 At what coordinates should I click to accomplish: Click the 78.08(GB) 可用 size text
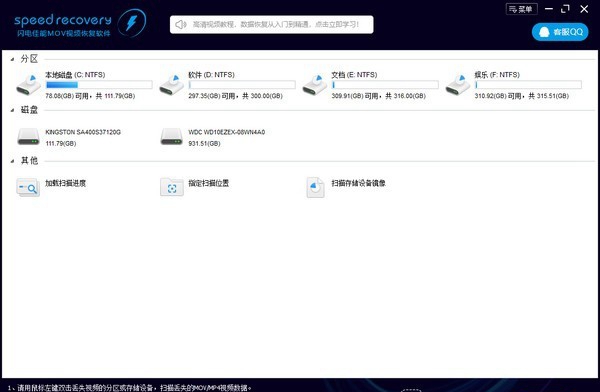[x=90, y=96]
